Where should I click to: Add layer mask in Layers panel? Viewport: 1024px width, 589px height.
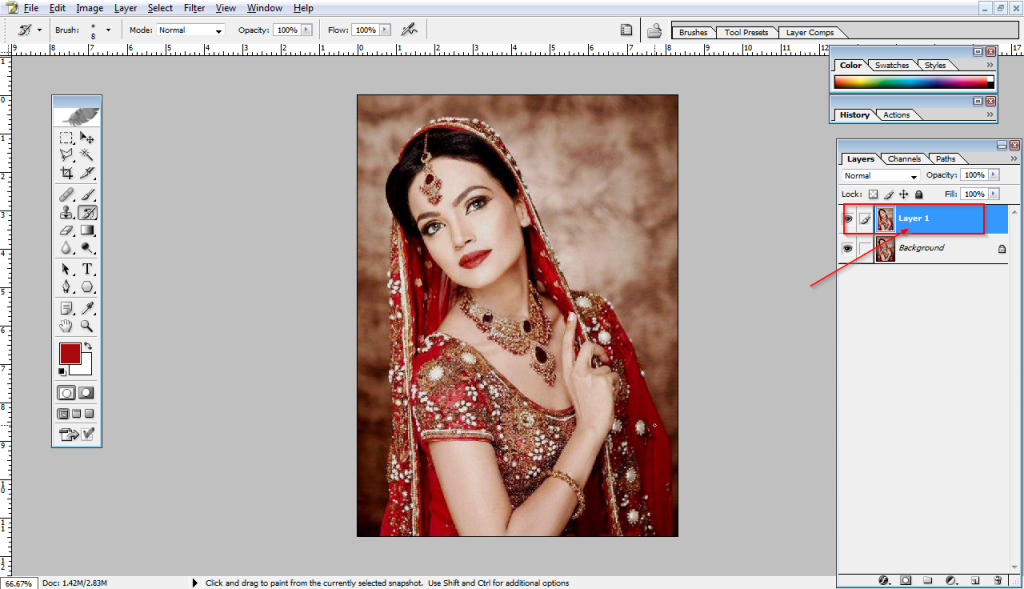pyautogui.click(x=906, y=580)
